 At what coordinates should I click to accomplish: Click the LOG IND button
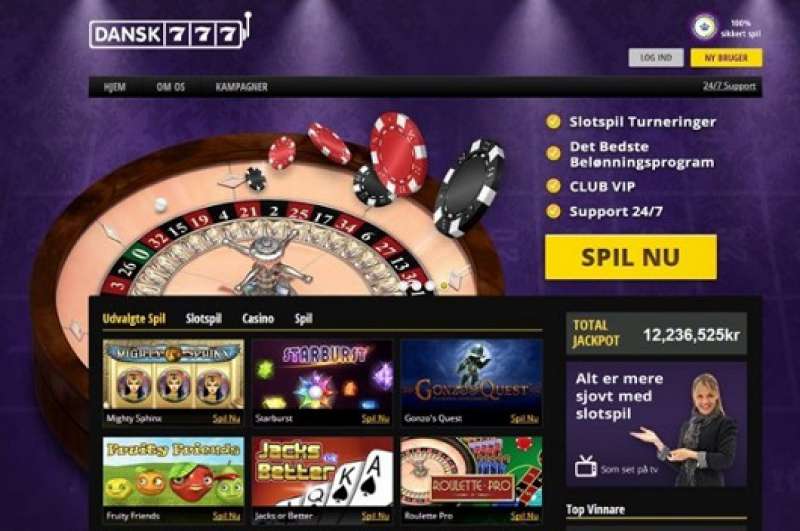pos(656,58)
